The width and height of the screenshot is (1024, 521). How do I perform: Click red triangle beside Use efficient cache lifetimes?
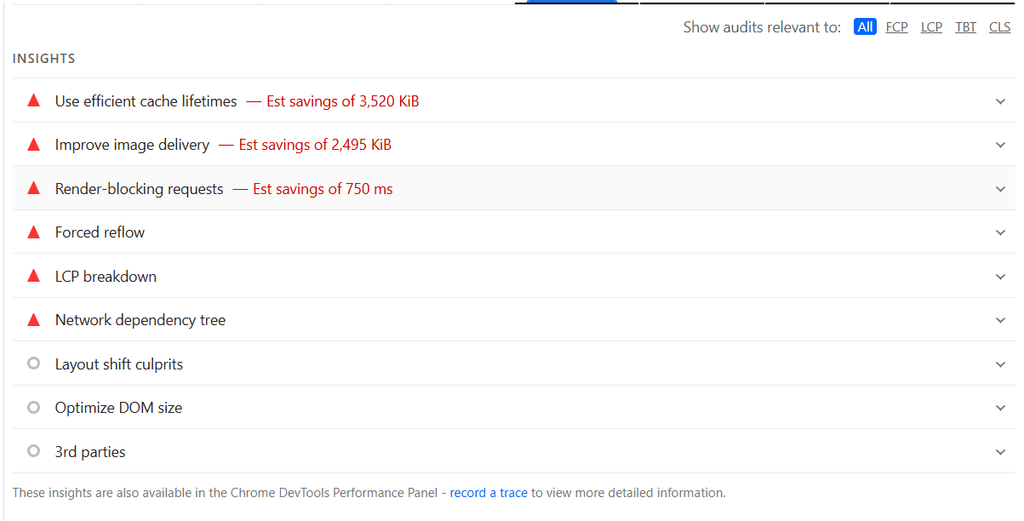point(34,101)
